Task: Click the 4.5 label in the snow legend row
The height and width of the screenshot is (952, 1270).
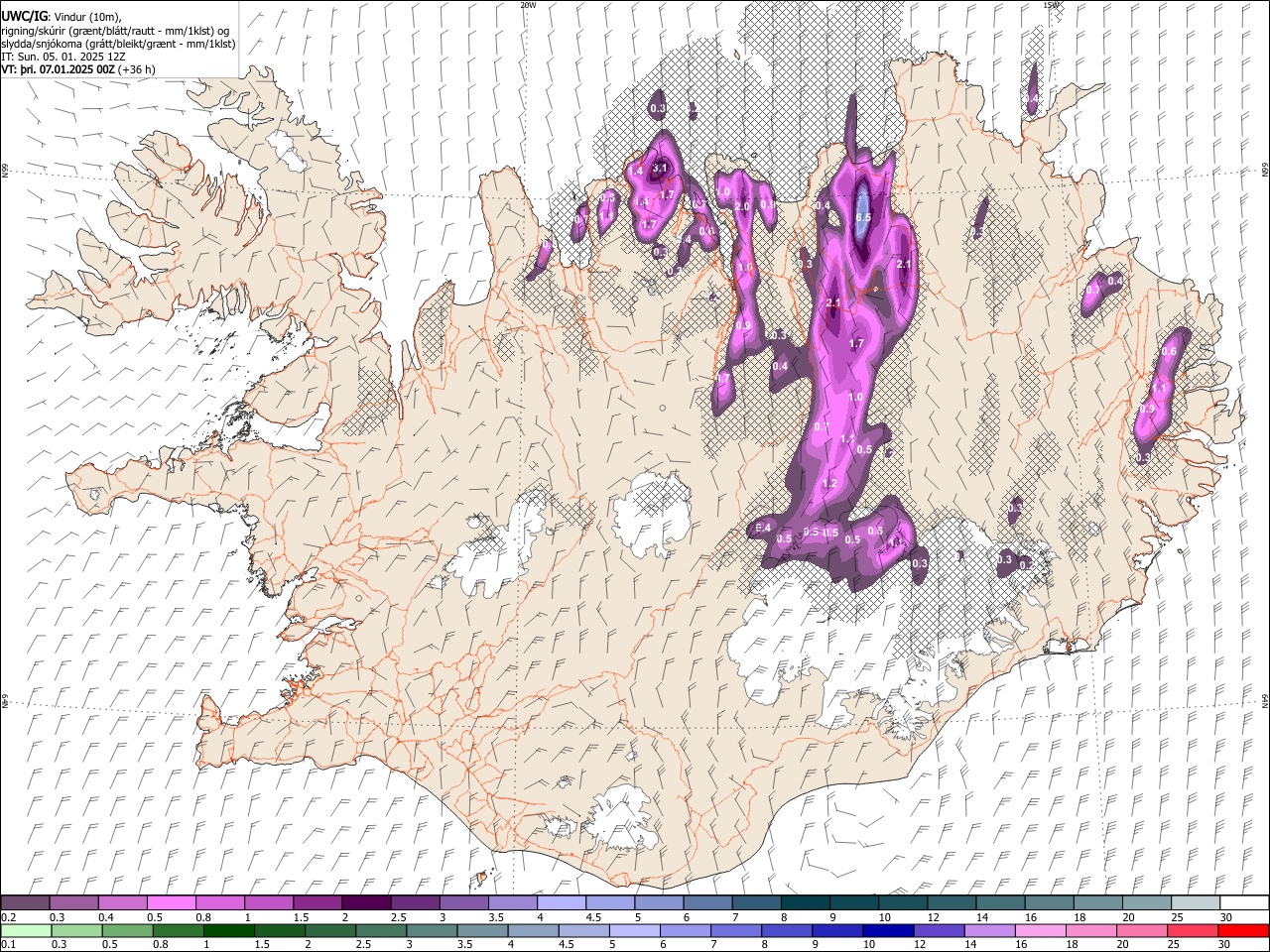Action: [x=593, y=917]
